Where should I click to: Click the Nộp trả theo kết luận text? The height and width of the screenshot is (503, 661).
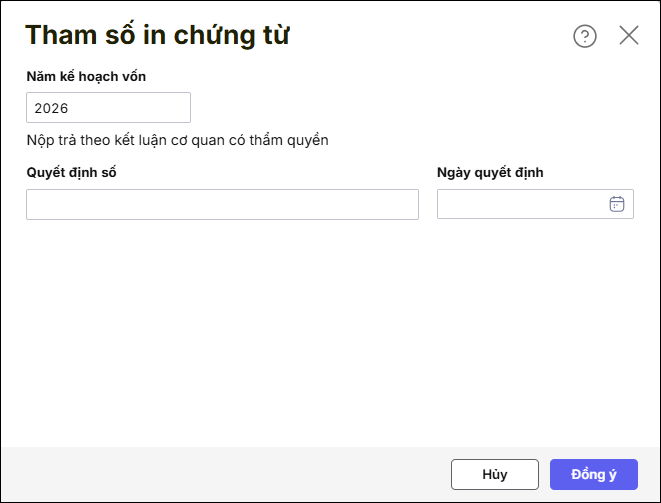178,140
